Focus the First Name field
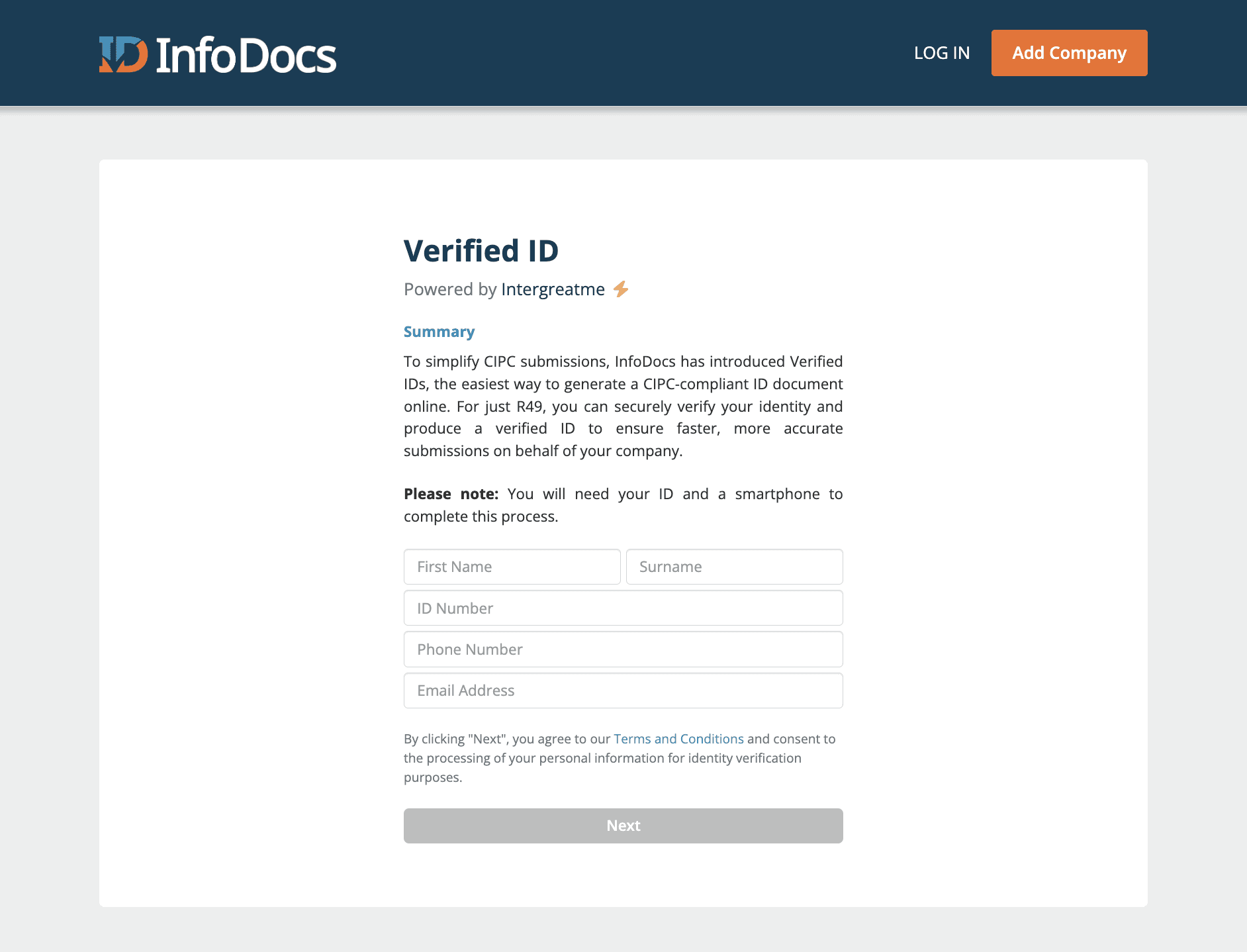The image size is (1247, 952). click(x=512, y=567)
